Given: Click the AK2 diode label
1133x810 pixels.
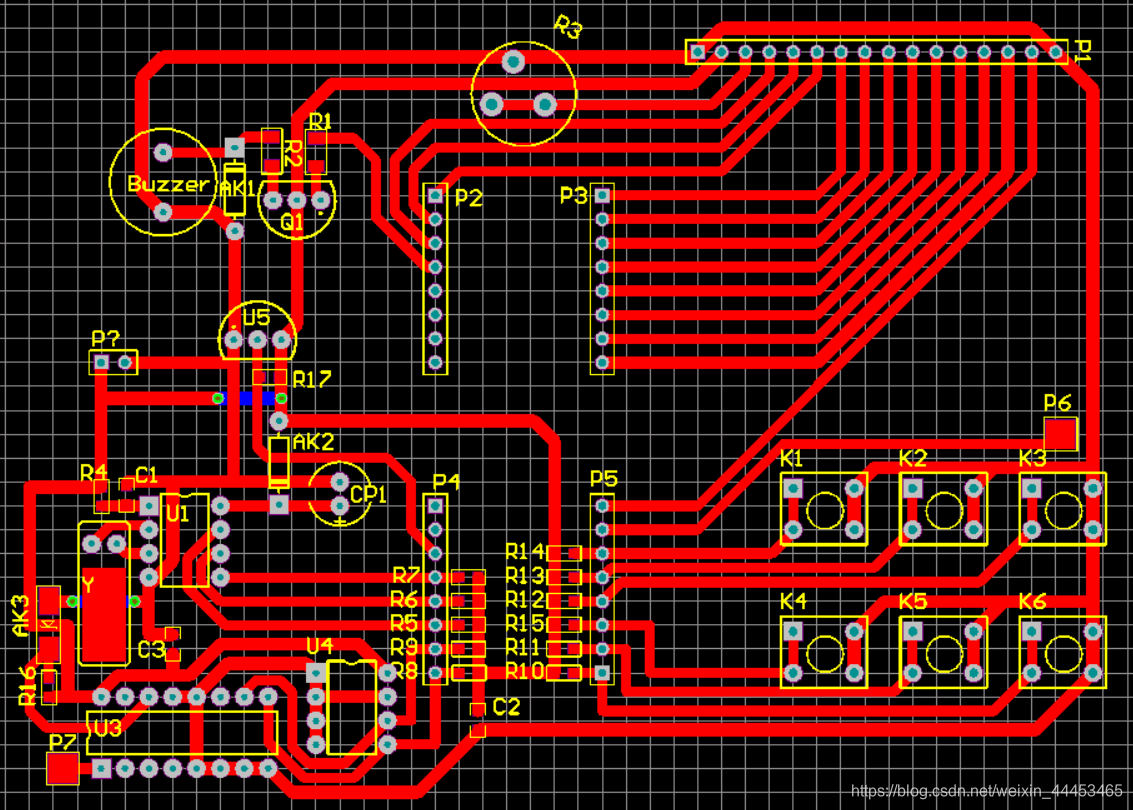Looking at the screenshot, I should click(313, 441).
